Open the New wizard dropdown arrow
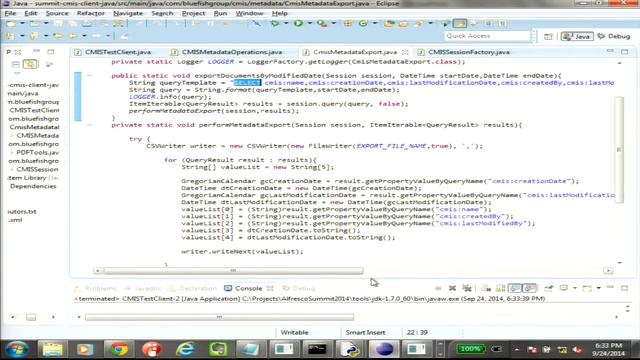Viewport: 640px width, 360px height. tap(22, 24)
